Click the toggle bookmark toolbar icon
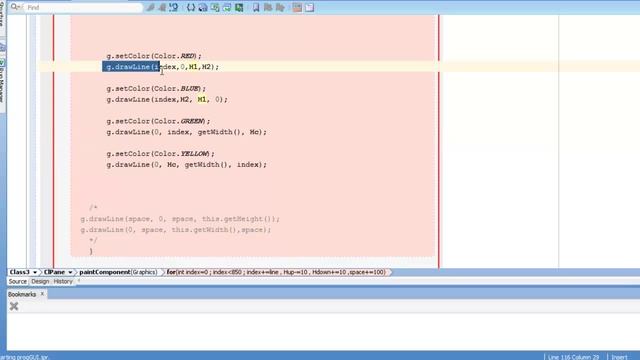 click(x=256, y=7)
